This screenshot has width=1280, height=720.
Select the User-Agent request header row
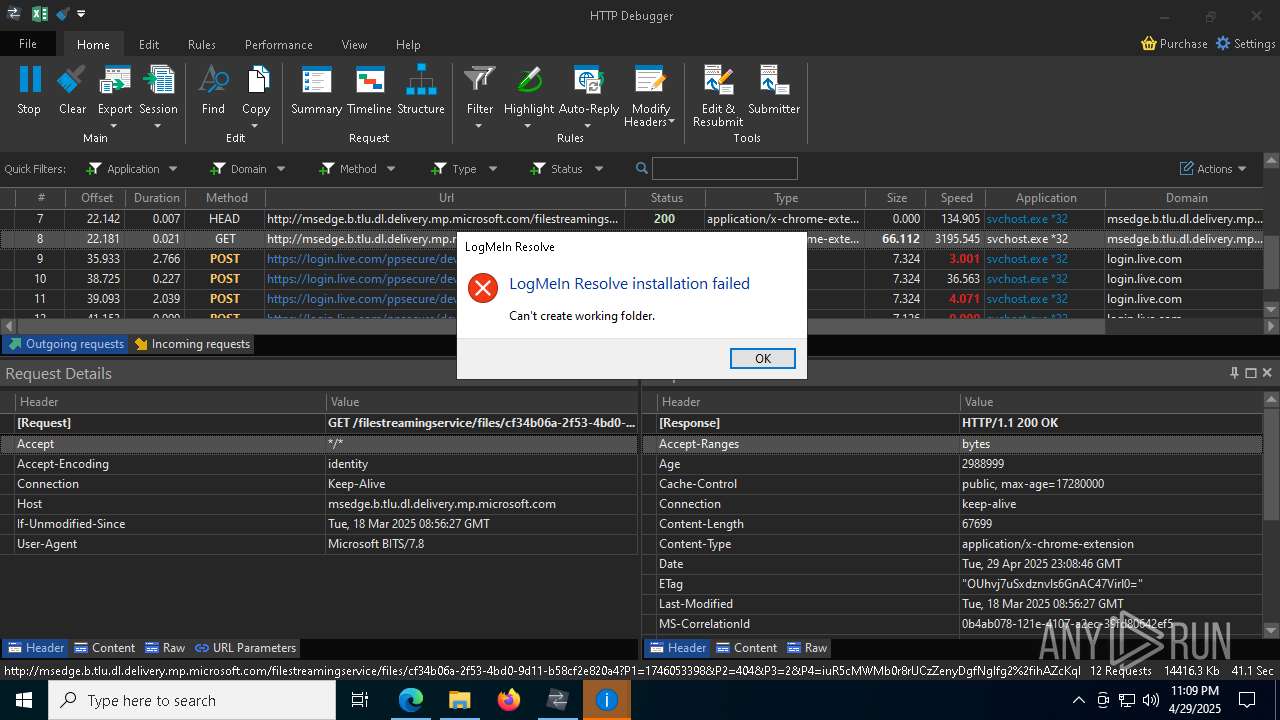[319, 544]
